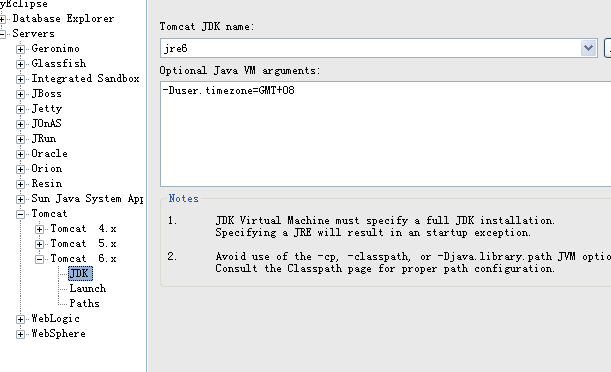Collapse the Tomcat 6.x node

(x=39, y=259)
